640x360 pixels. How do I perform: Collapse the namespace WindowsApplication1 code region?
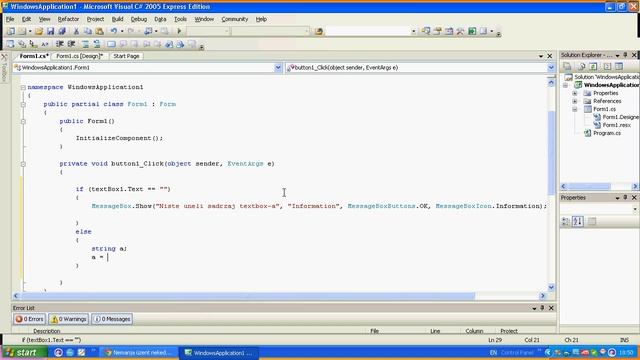tap(23, 87)
